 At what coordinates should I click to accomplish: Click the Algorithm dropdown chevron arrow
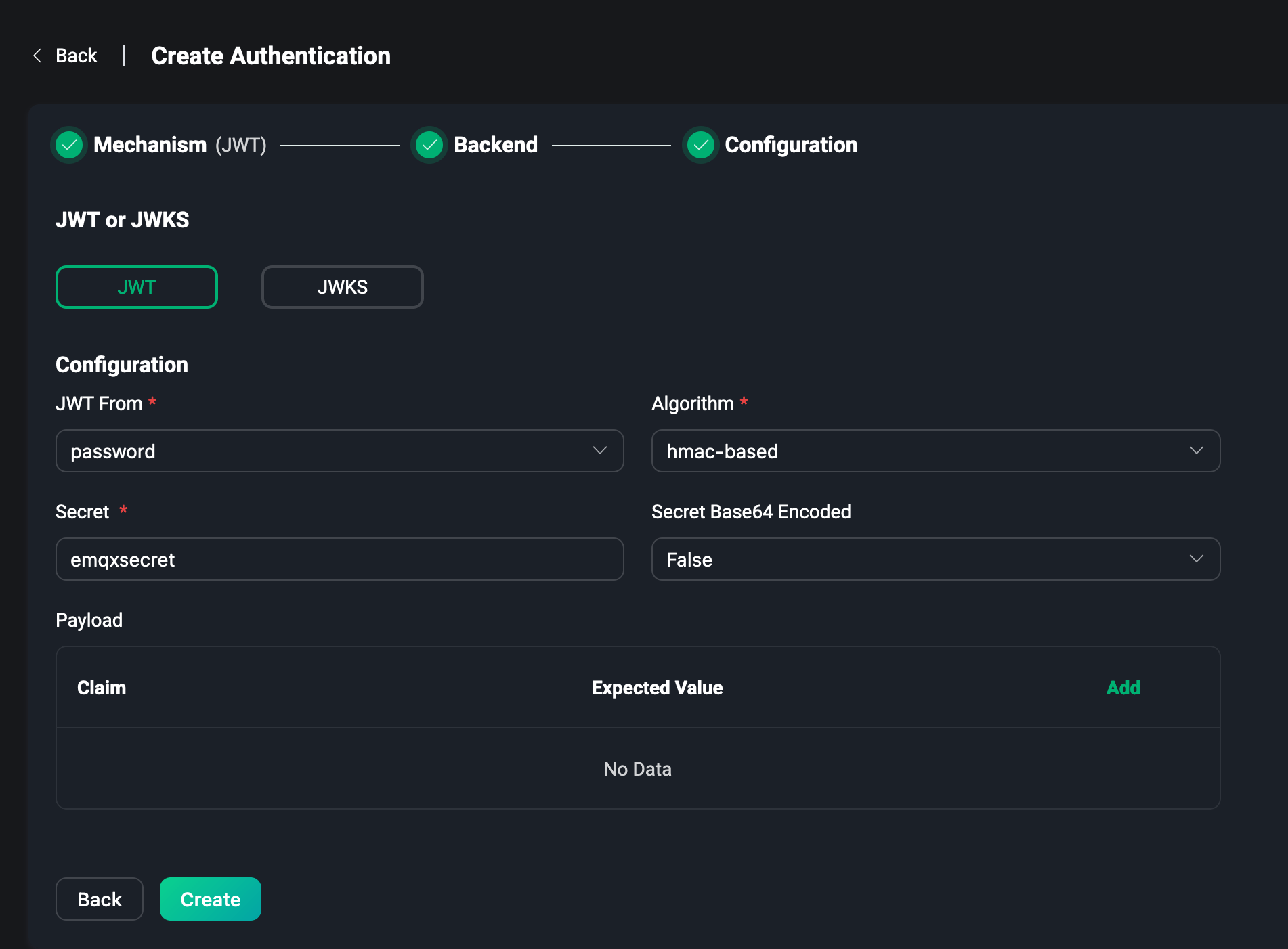(x=1196, y=451)
